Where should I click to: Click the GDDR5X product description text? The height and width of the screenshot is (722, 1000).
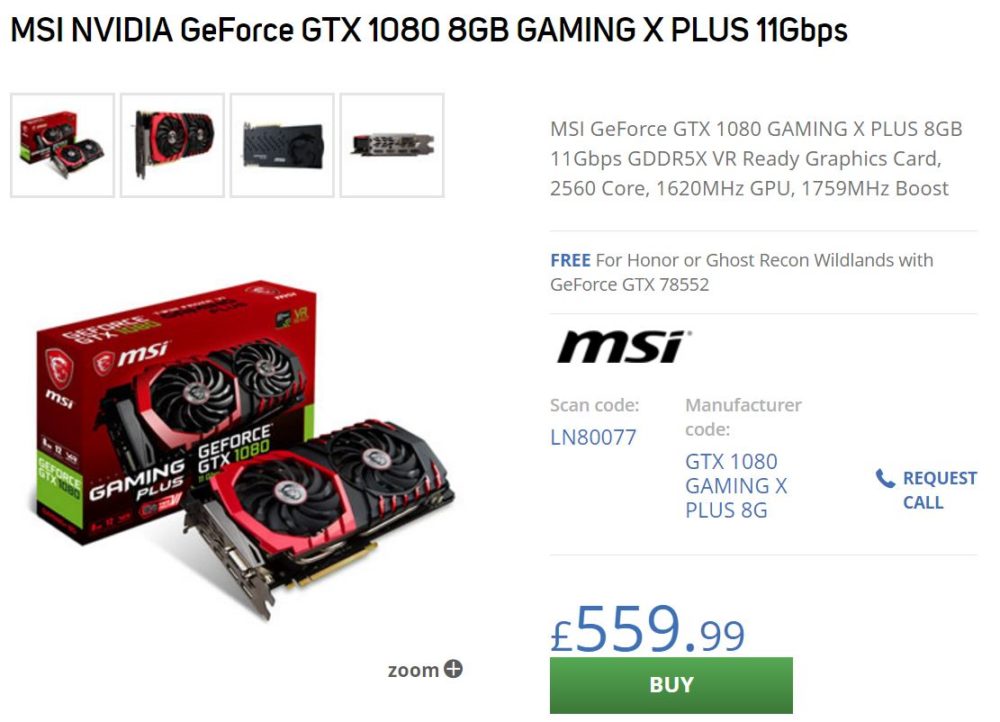coord(756,158)
